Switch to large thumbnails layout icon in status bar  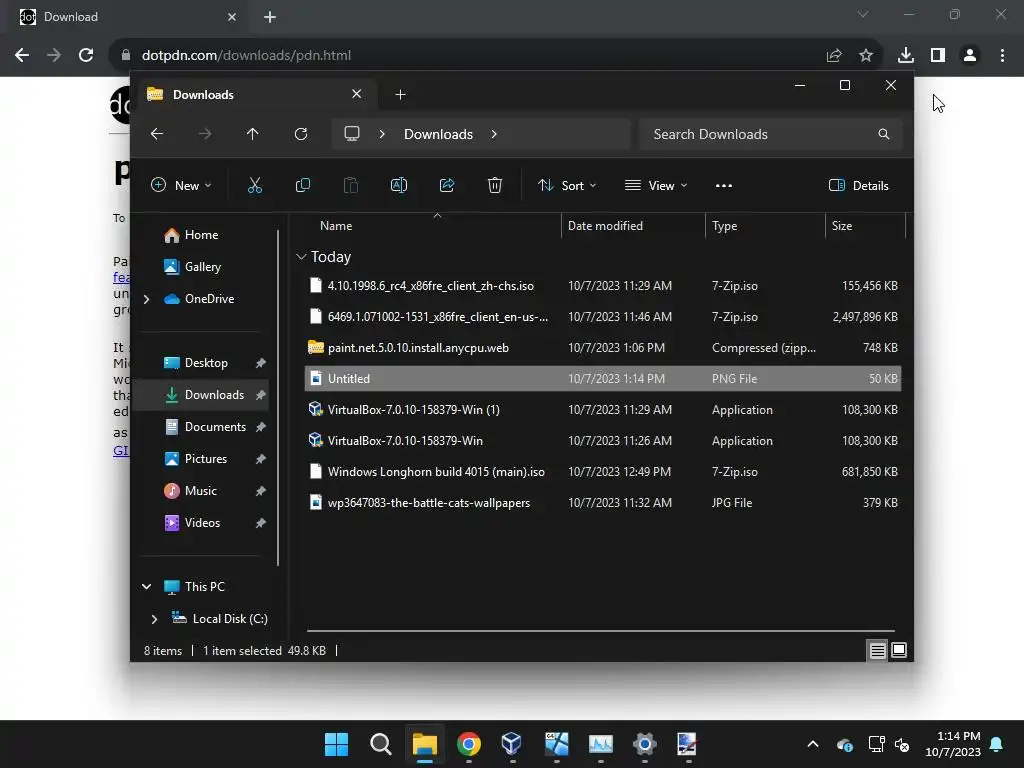[899, 650]
